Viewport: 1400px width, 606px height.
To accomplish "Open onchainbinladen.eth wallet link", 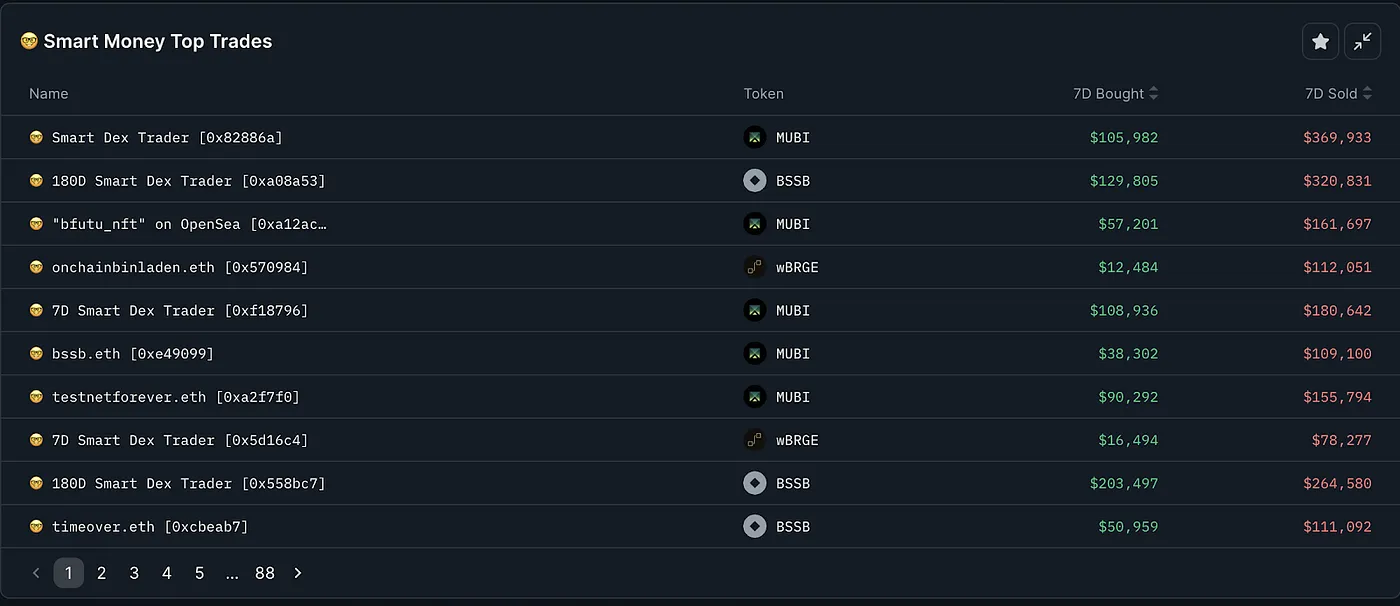I will [x=180, y=267].
